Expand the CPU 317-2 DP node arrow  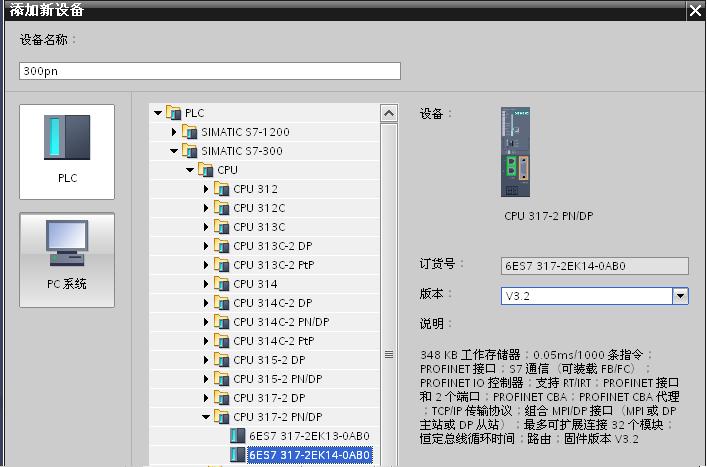point(206,398)
